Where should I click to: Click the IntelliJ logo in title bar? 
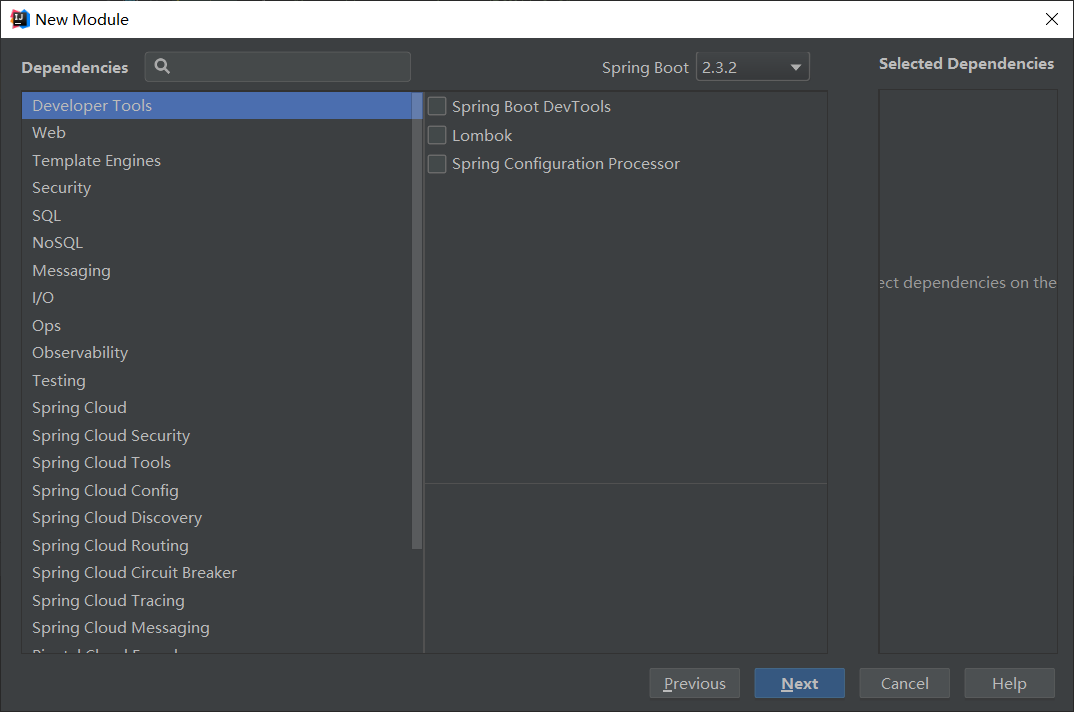20,19
